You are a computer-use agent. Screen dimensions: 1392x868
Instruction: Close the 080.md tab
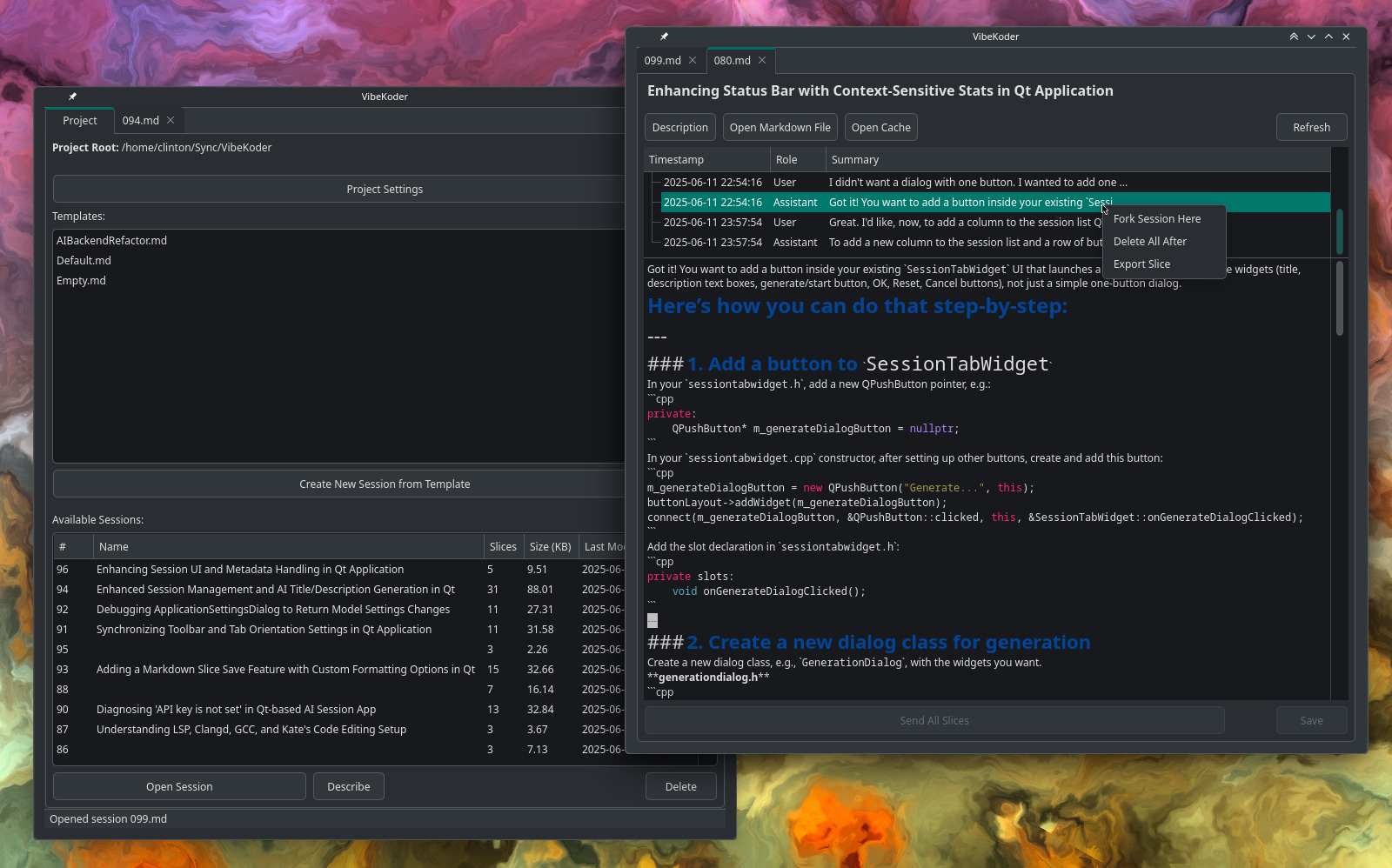(x=762, y=60)
